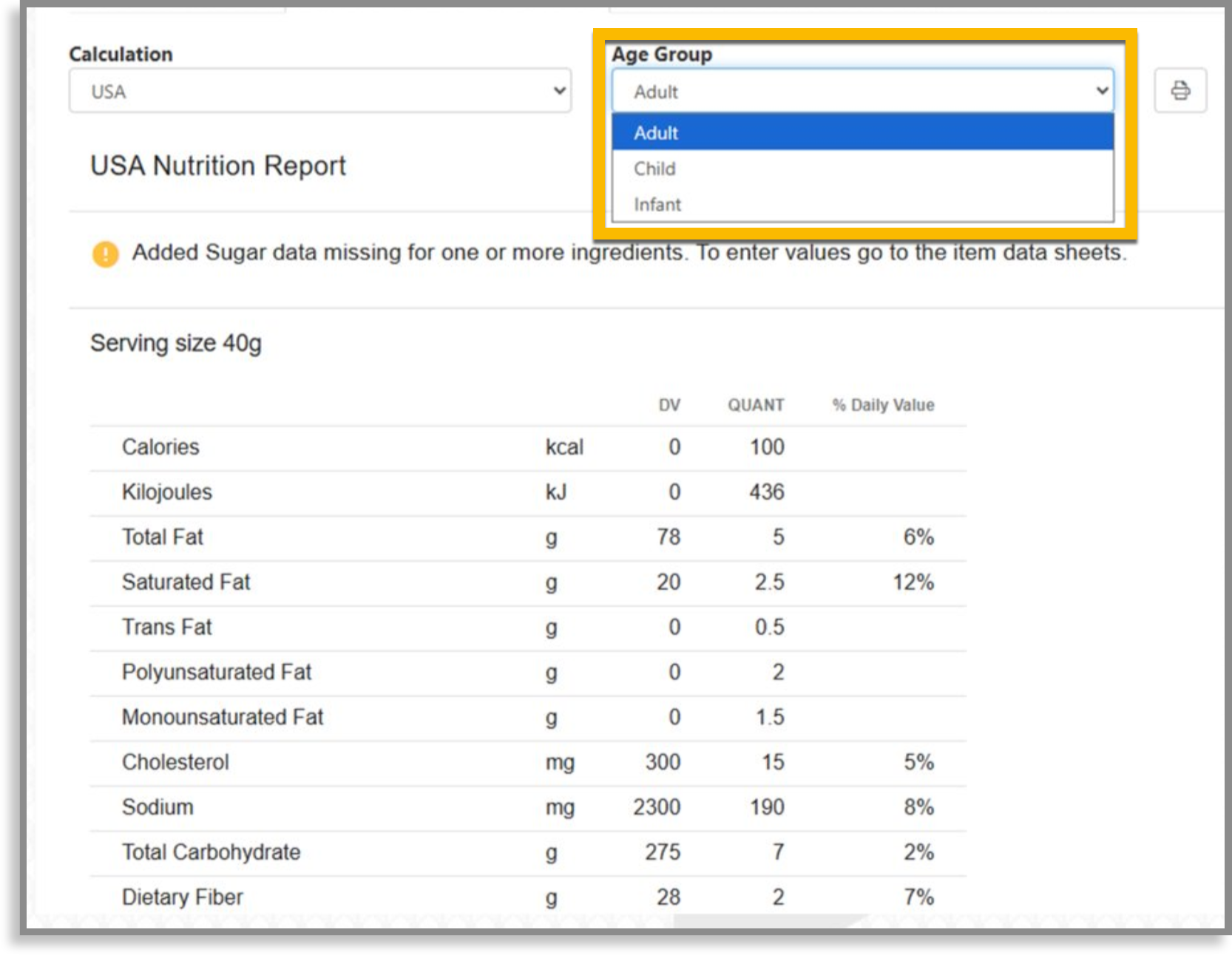This screenshot has width=1232, height=955.
Task: Collapse the Age Group dropdown
Action: [x=862, y=91]
